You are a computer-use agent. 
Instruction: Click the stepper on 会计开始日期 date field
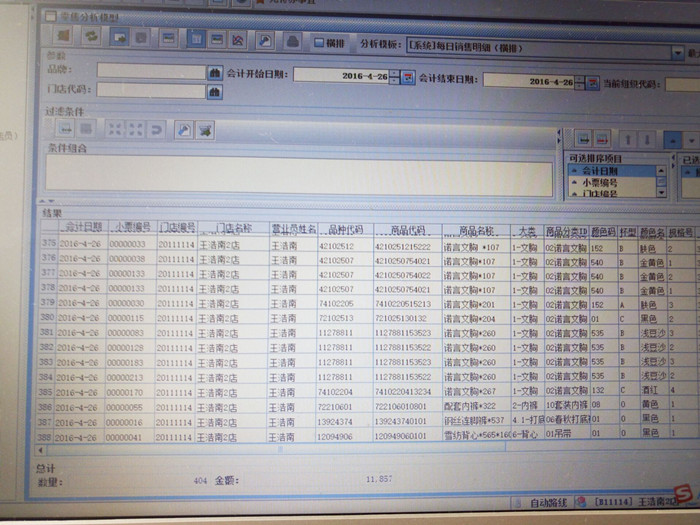tap(394, 76)
